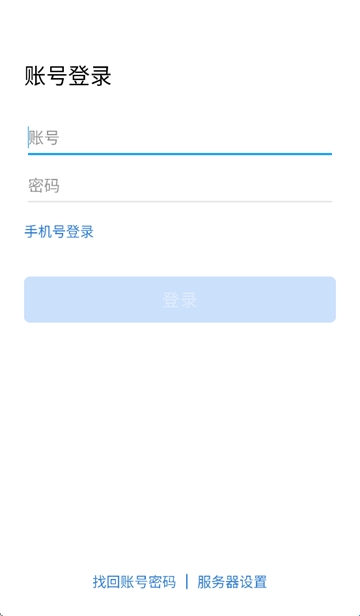The width and height of the screenshot is (360, 616).
Task: Choose the mobile number sign-in link
Action: tap(59, 232)
